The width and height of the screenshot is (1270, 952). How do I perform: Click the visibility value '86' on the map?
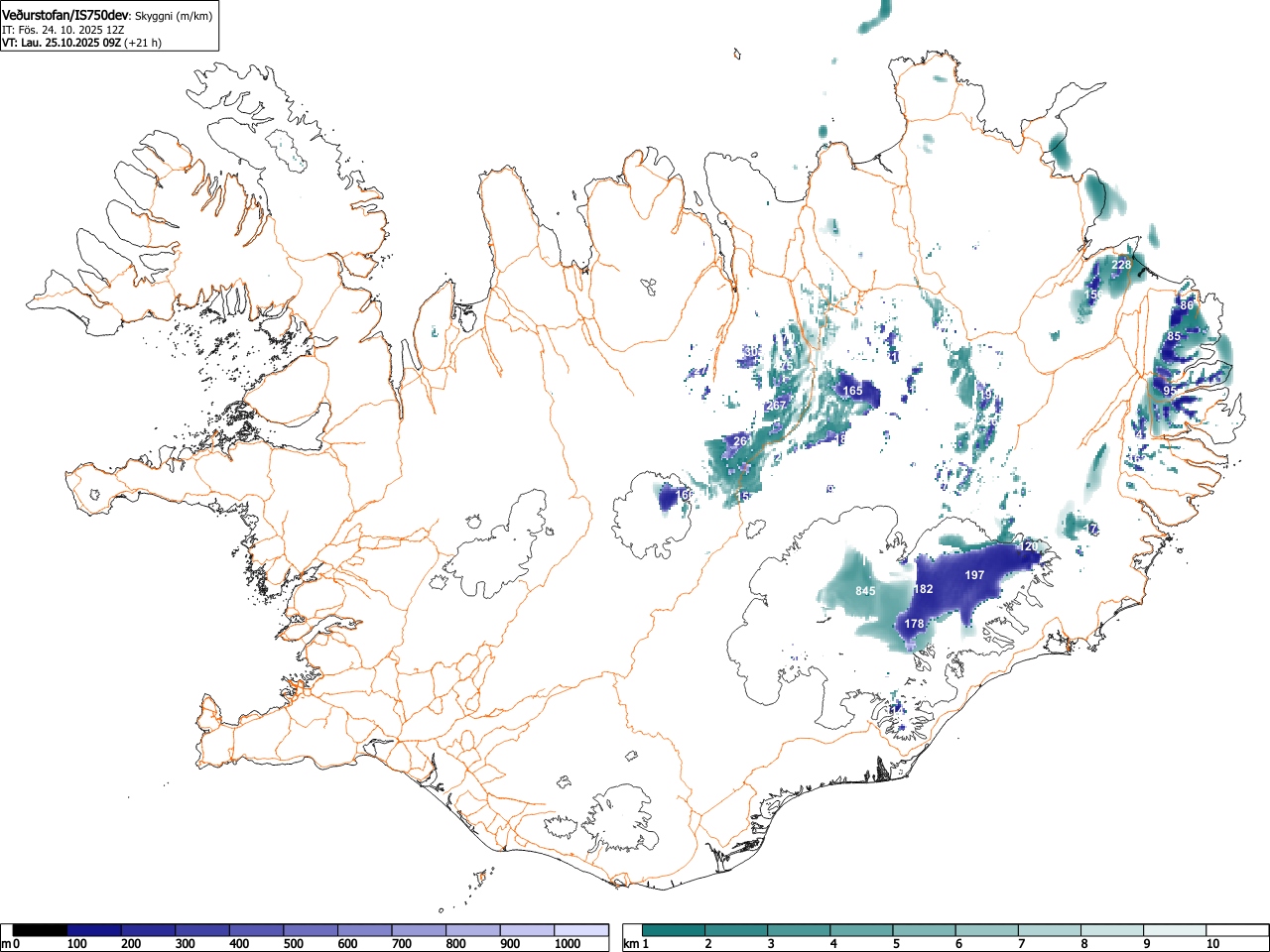(x=1187, y=305)
